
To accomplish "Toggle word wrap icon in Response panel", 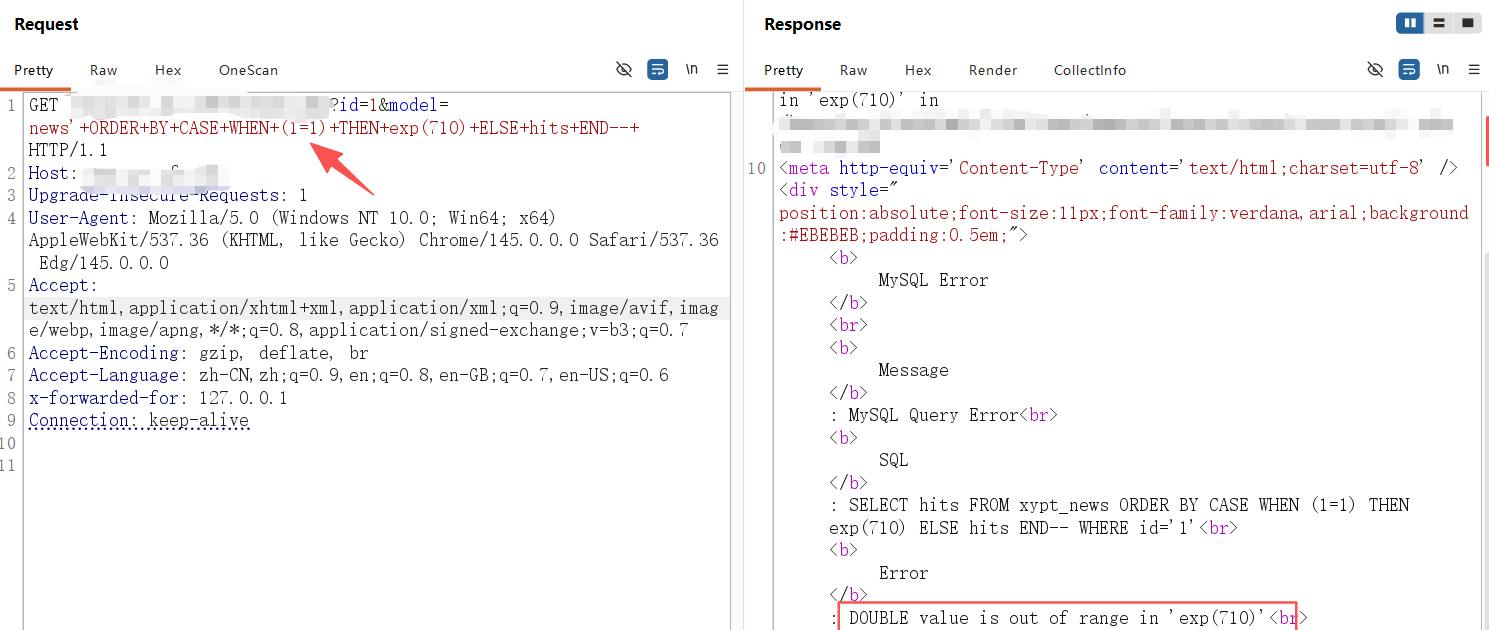I will [1408, 69].
